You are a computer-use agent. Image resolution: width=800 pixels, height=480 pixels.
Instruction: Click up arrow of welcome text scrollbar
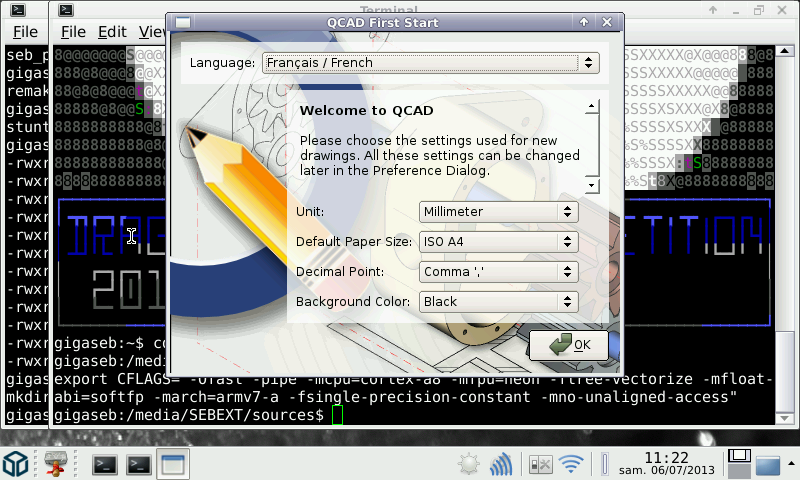591,107
